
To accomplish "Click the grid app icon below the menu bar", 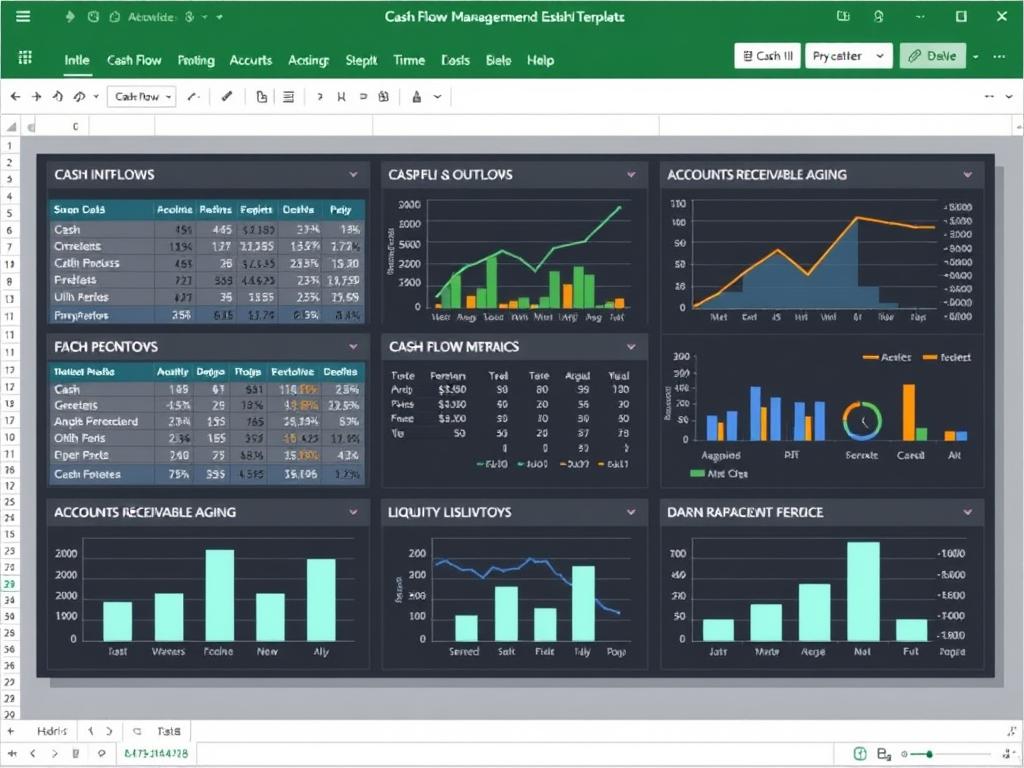I will [x=25, y=57].
